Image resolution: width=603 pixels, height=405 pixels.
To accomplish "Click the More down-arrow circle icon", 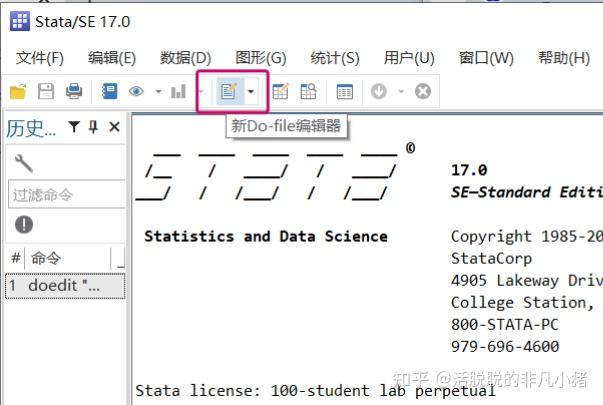I will click(x=379, y=91).
